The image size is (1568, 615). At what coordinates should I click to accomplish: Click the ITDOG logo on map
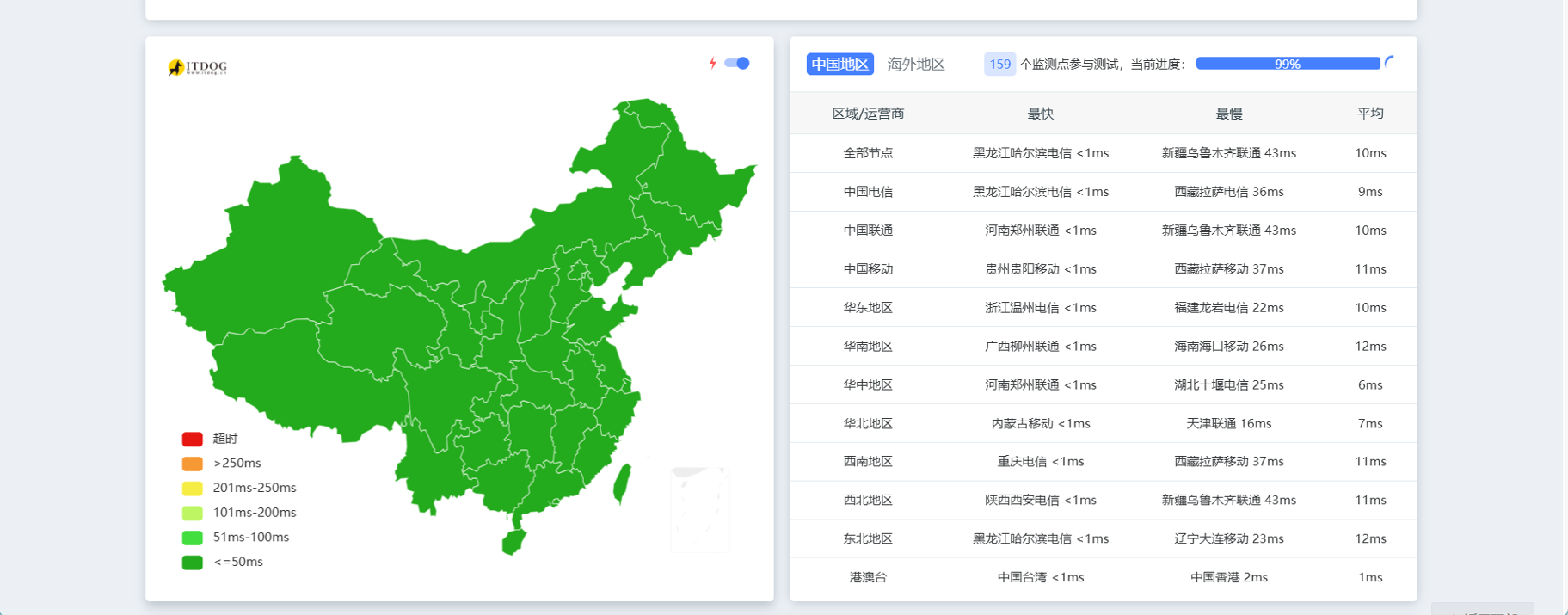(x=198, y=67)
